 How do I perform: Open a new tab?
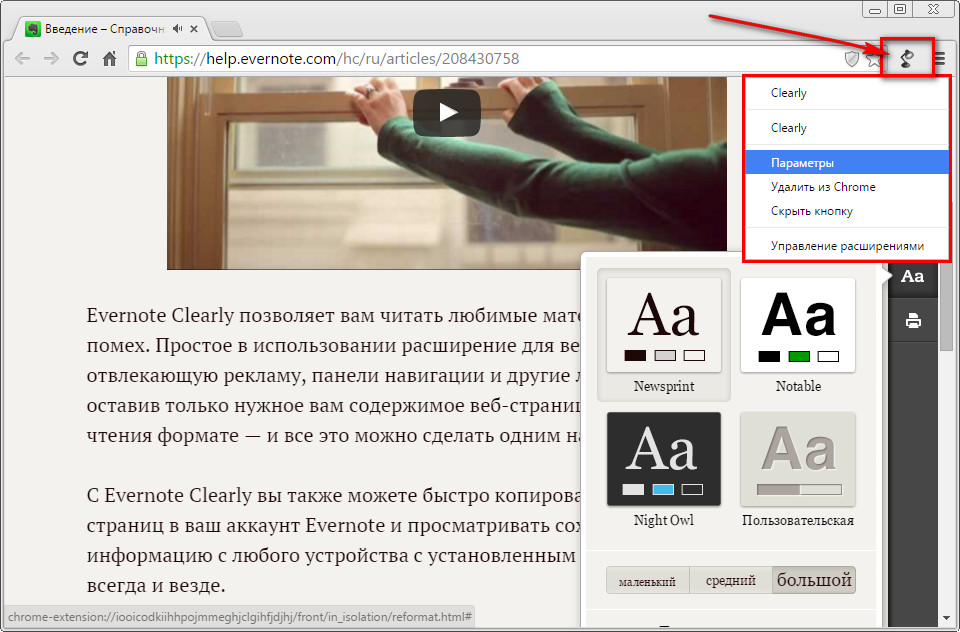click(226, 29)
